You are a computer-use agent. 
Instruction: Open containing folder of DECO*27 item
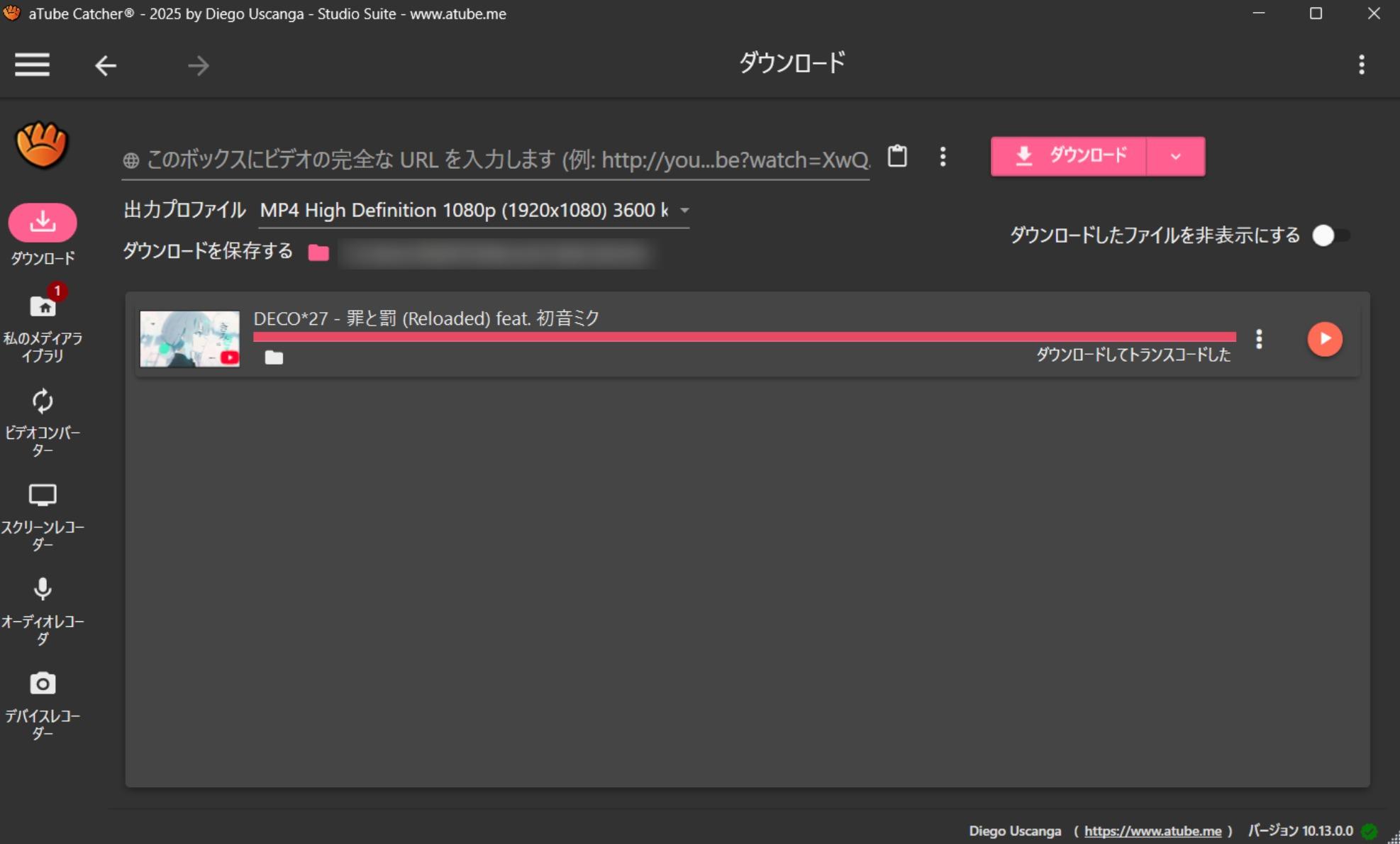pyautogui.click(x=274, y=357)
